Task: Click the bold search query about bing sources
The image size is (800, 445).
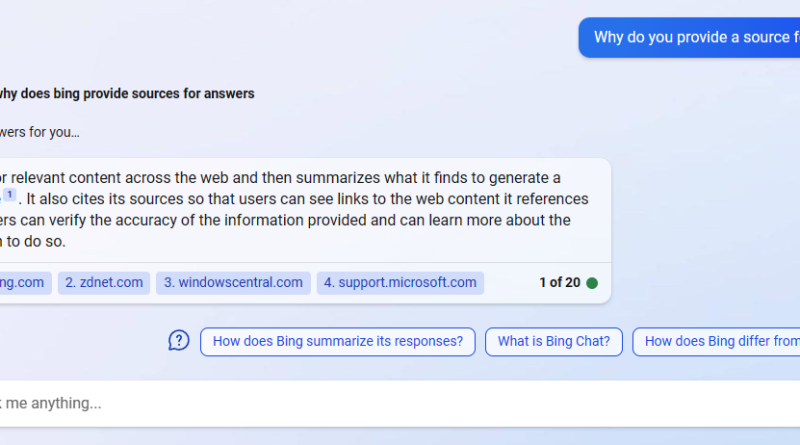Action: click(x=127, y=94)
